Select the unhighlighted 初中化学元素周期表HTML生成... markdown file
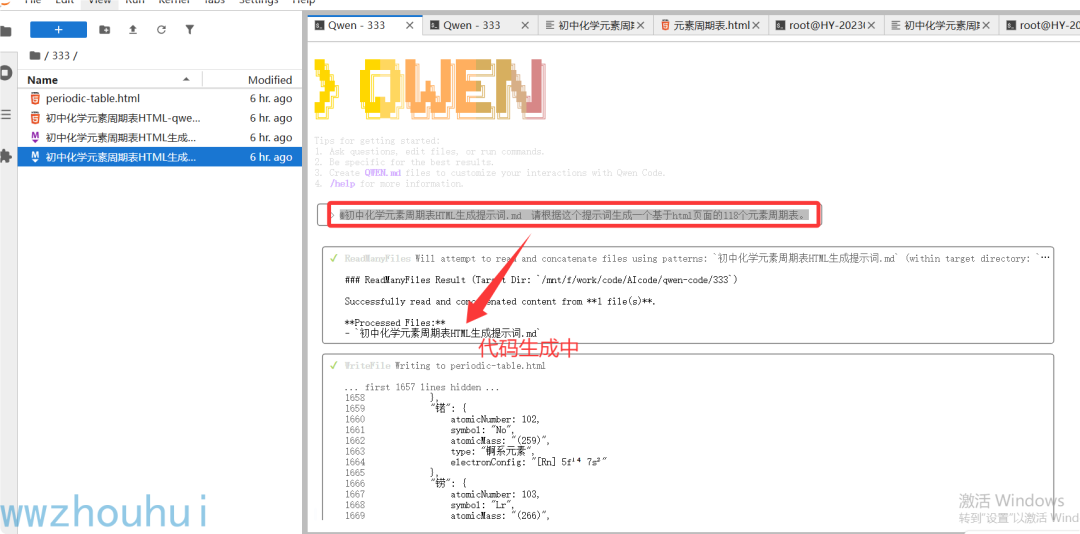This screenshot has height=534, width=1080. point(160,137)
